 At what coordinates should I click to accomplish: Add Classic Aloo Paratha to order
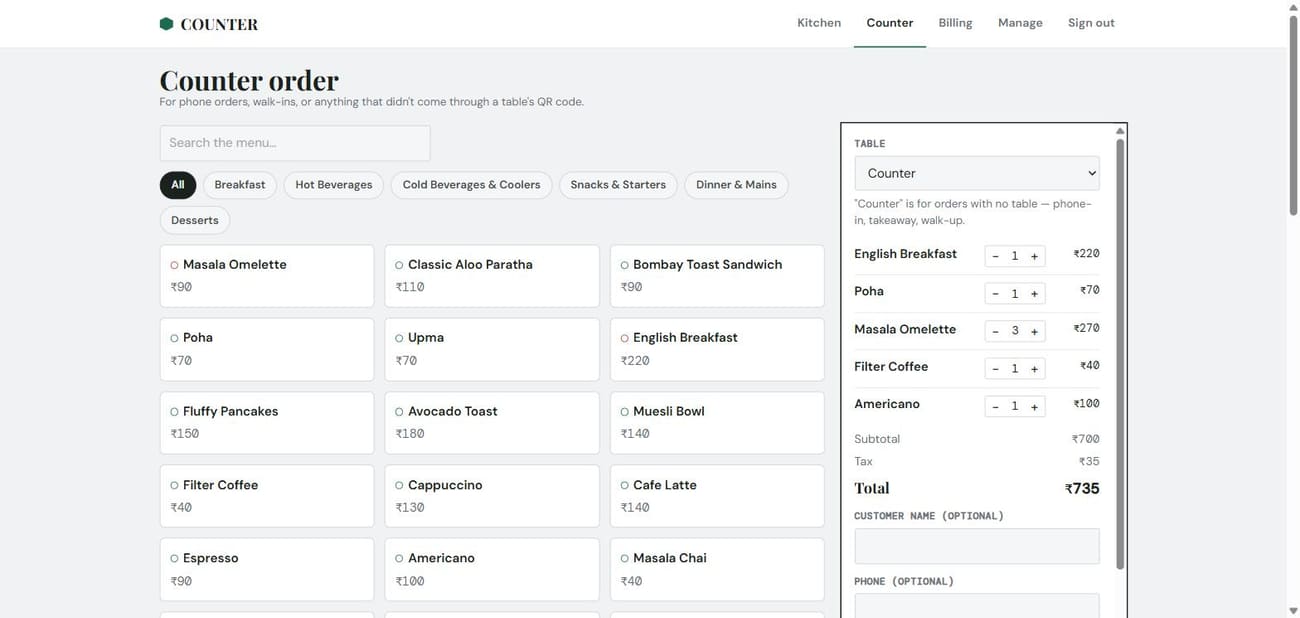point(492,276)
